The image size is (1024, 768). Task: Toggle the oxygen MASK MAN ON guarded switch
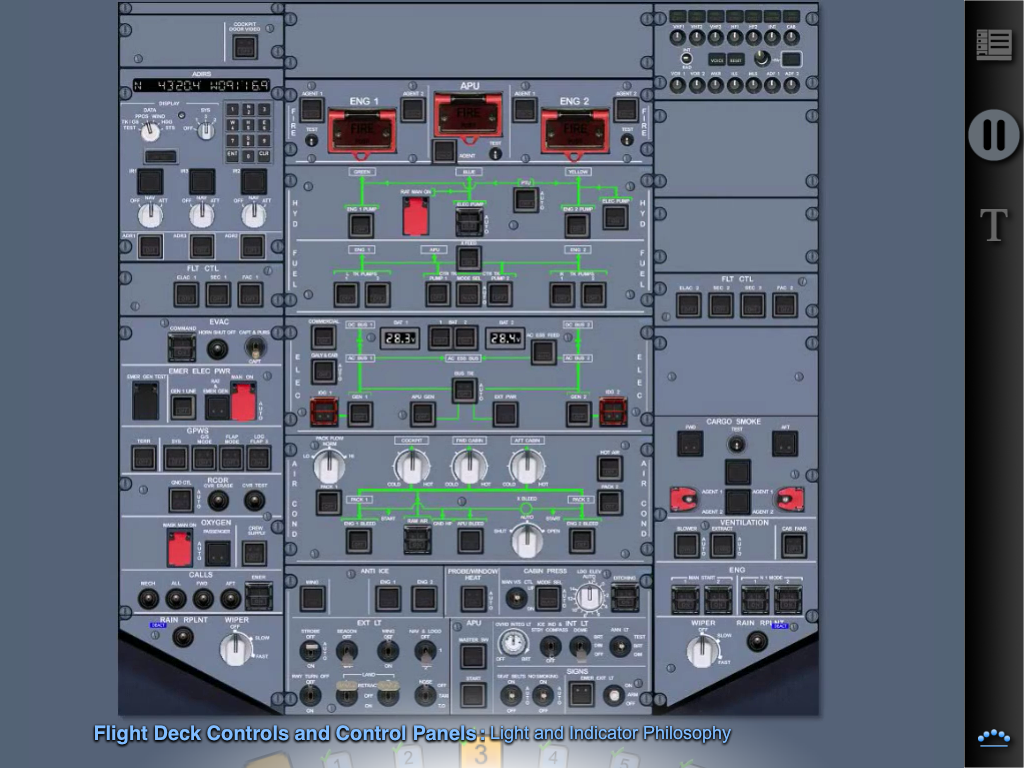(x=180, y=548)
